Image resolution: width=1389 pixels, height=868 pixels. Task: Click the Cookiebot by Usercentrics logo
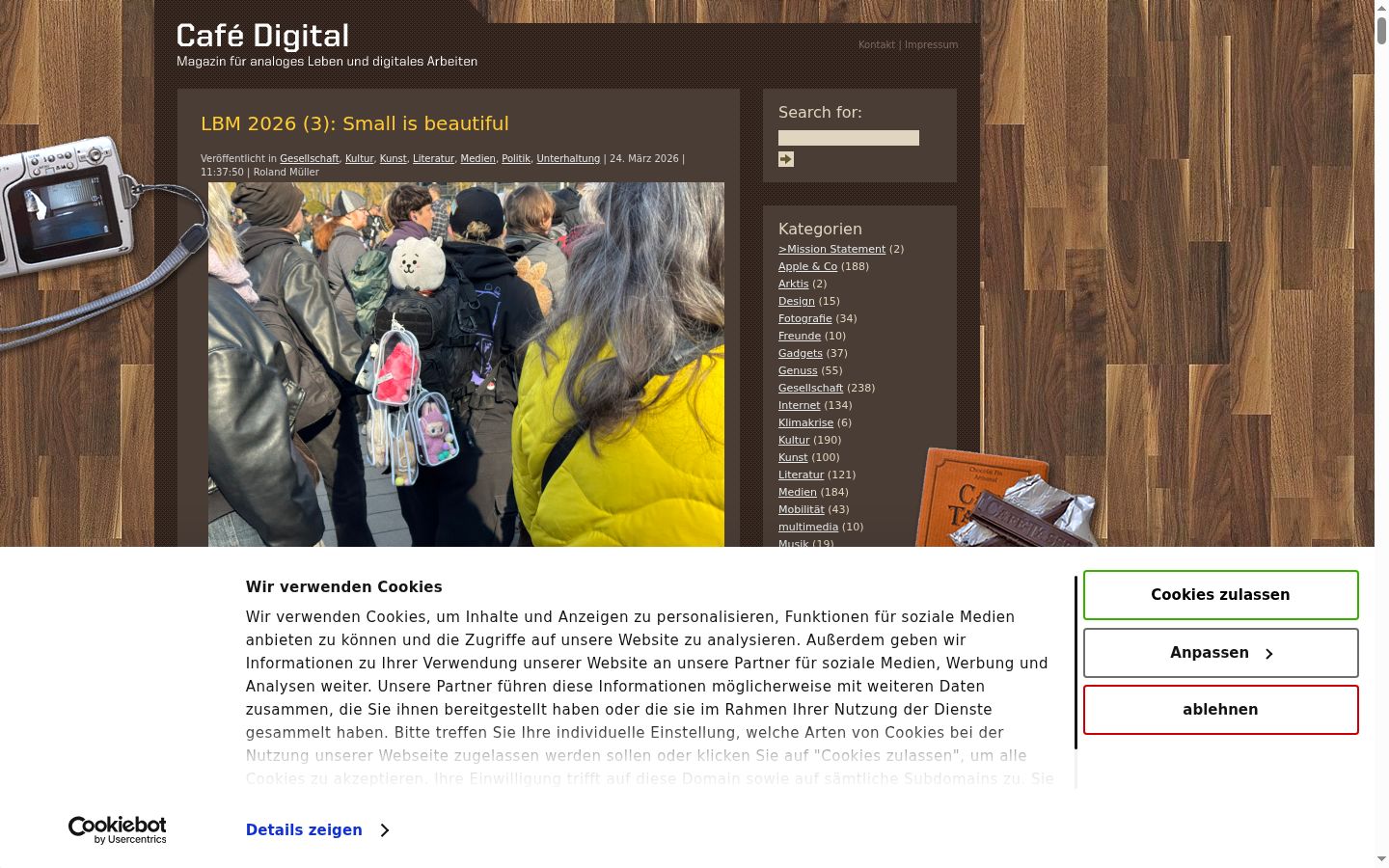(118, 830)
